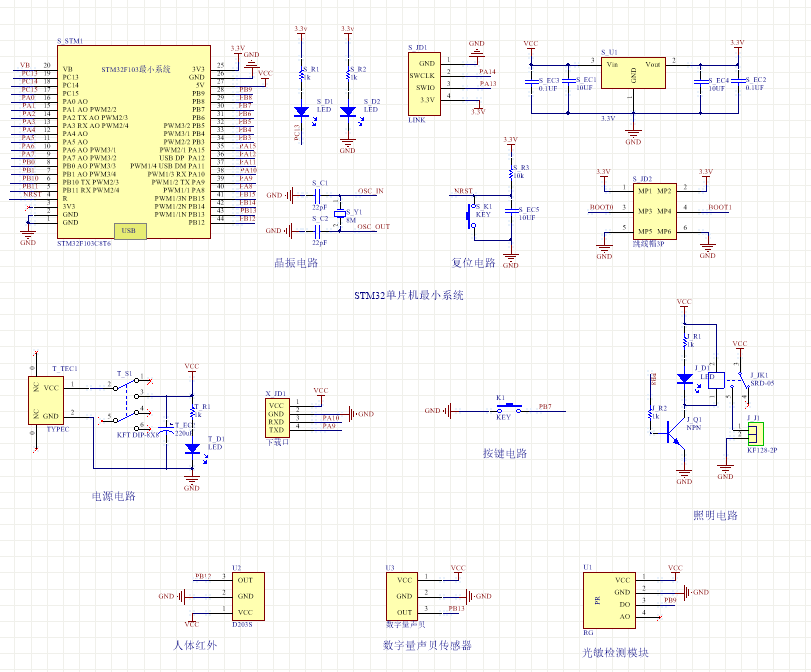Select the J_R1 1k resistor

click(x=684, y=341)
